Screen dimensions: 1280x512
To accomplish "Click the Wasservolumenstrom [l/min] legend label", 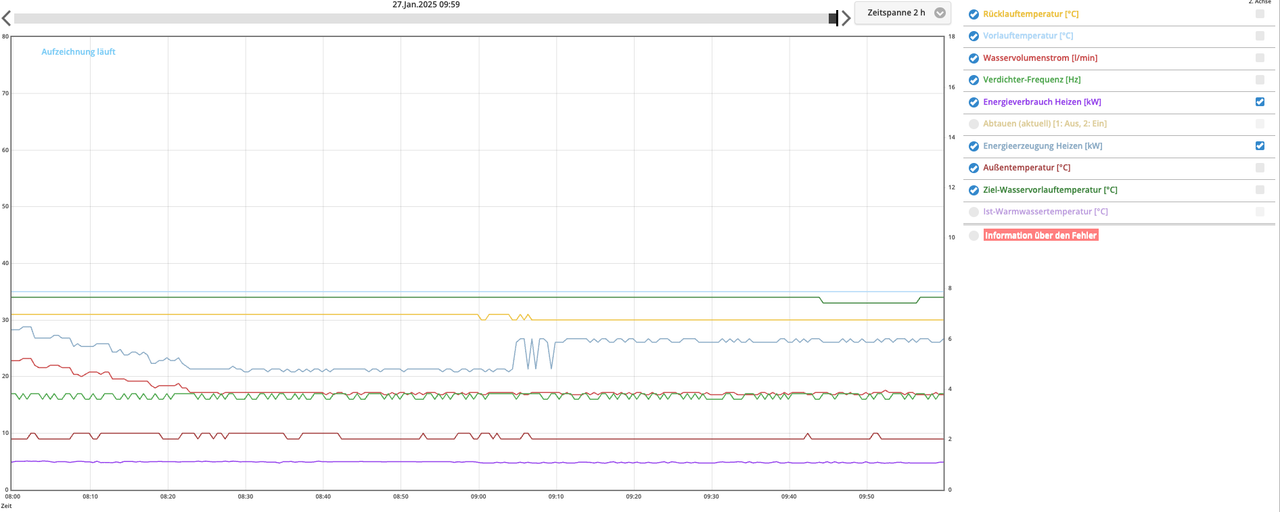I will (1040, 58).
